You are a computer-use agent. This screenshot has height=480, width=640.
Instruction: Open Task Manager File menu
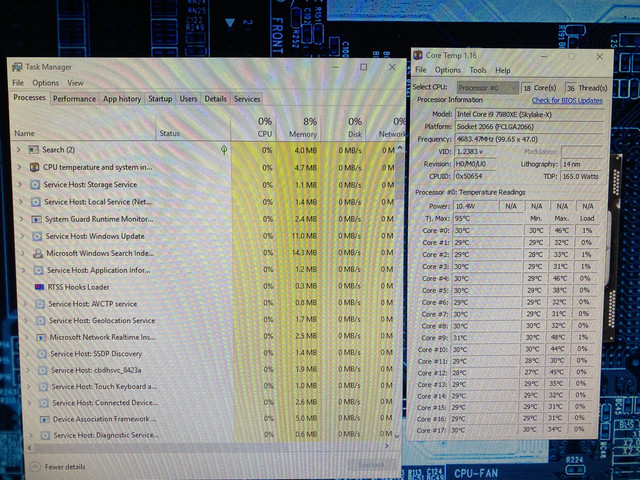18,83
